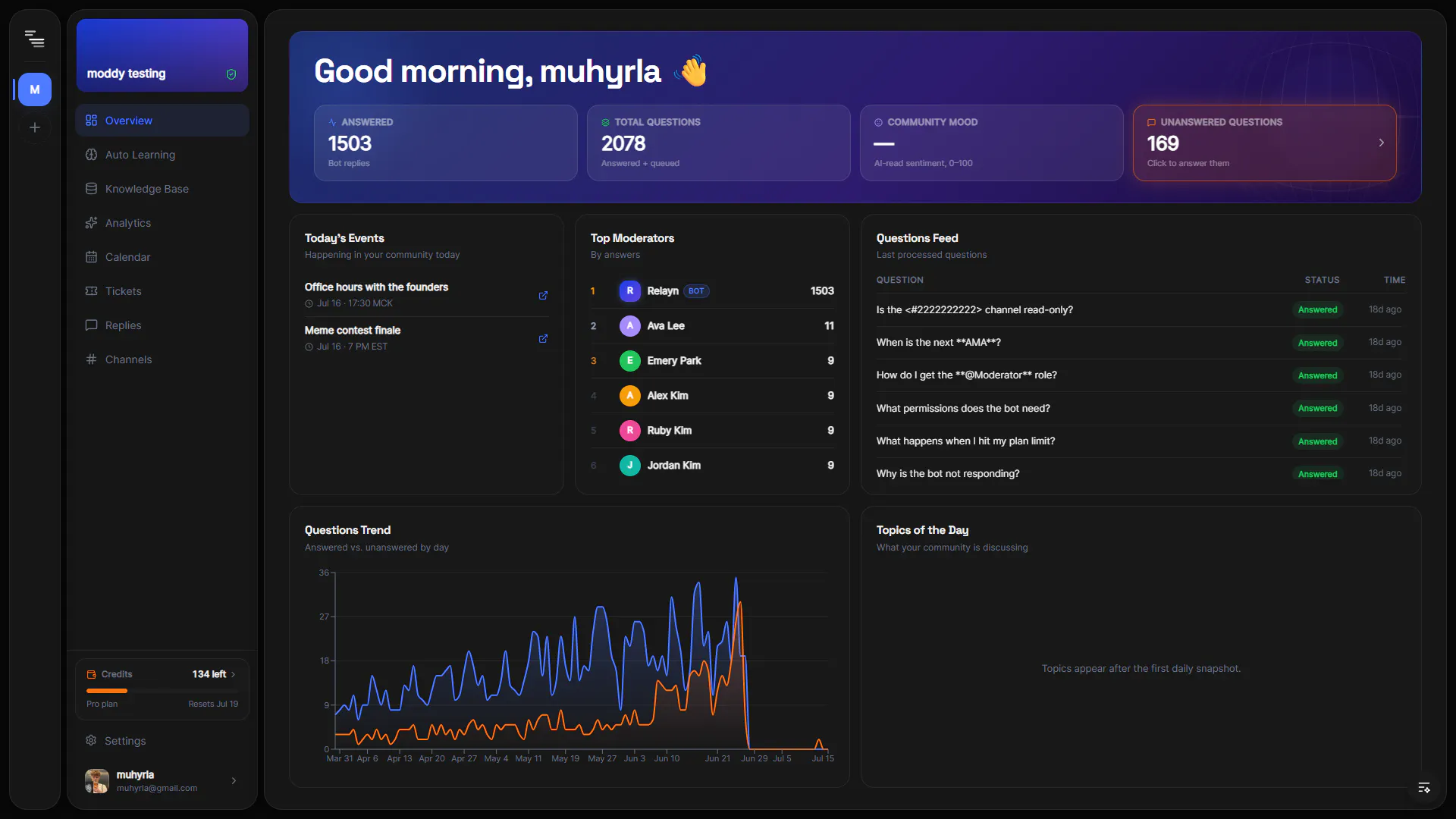The image size is (1456, 819).
Task: Click the 'moddy testing' server banner
Action: [162, 55]
